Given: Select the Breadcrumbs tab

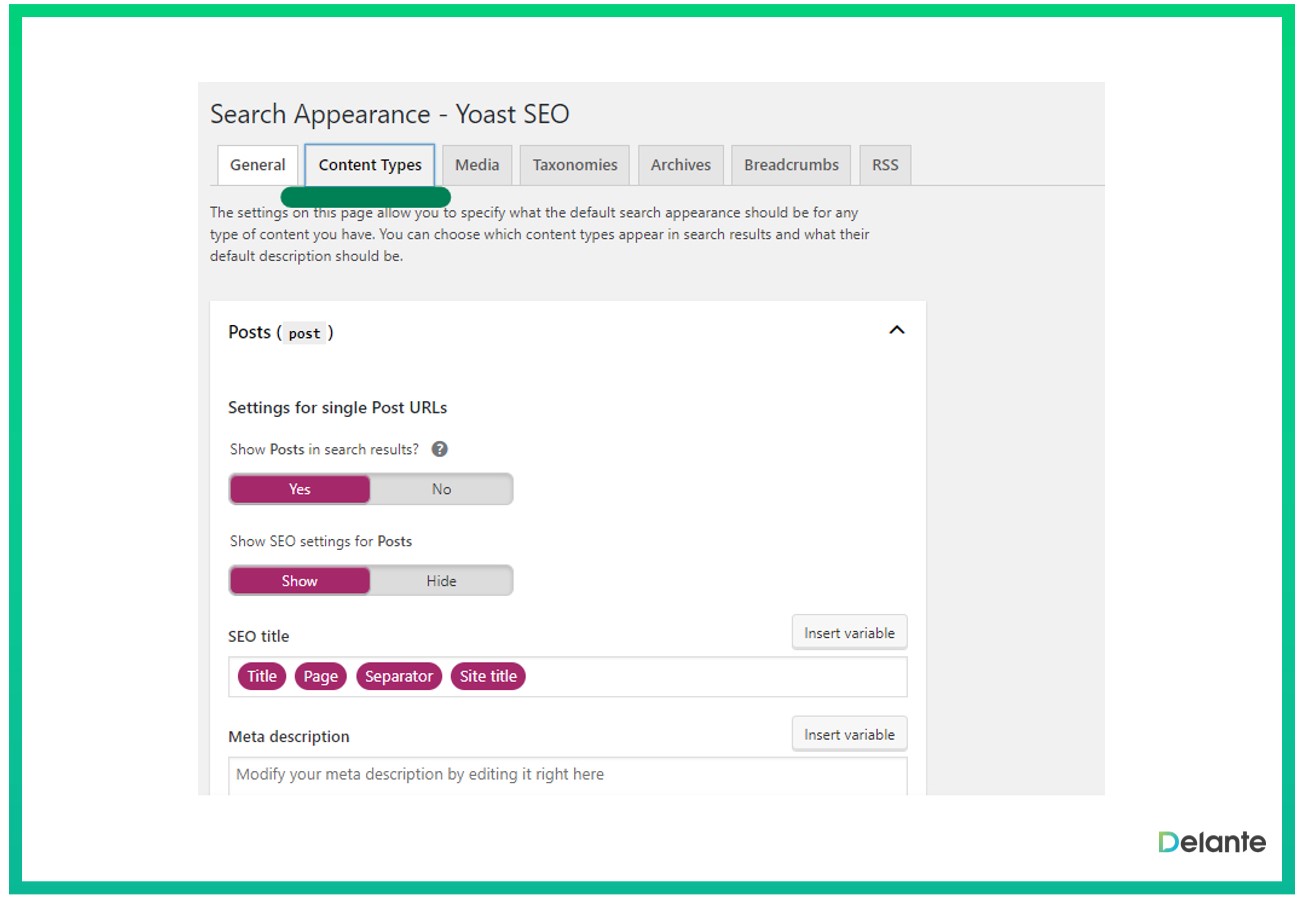Looking at the screenshot, I should pyautogui.click(x=790, y=164).
